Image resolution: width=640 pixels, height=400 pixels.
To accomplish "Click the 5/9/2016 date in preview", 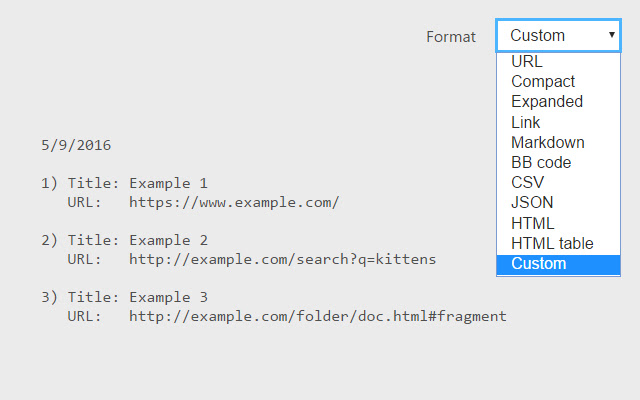I will [x=76, y=145].
